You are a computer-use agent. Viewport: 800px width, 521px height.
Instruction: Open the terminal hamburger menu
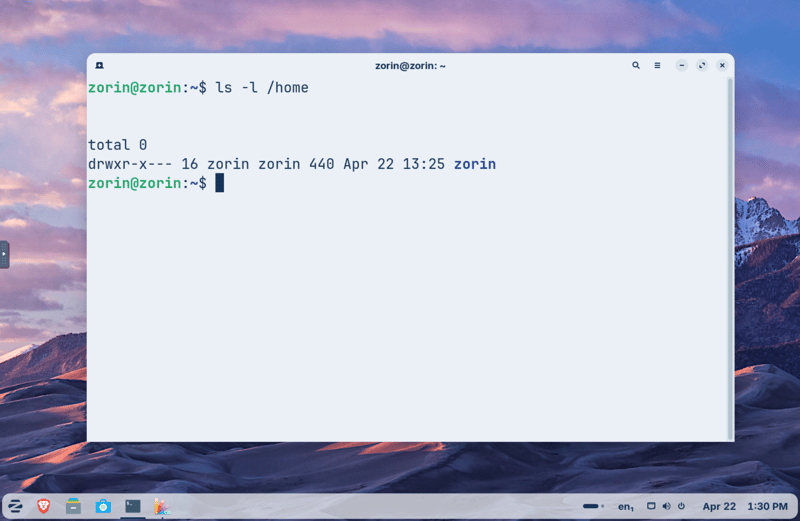point(657,65)
